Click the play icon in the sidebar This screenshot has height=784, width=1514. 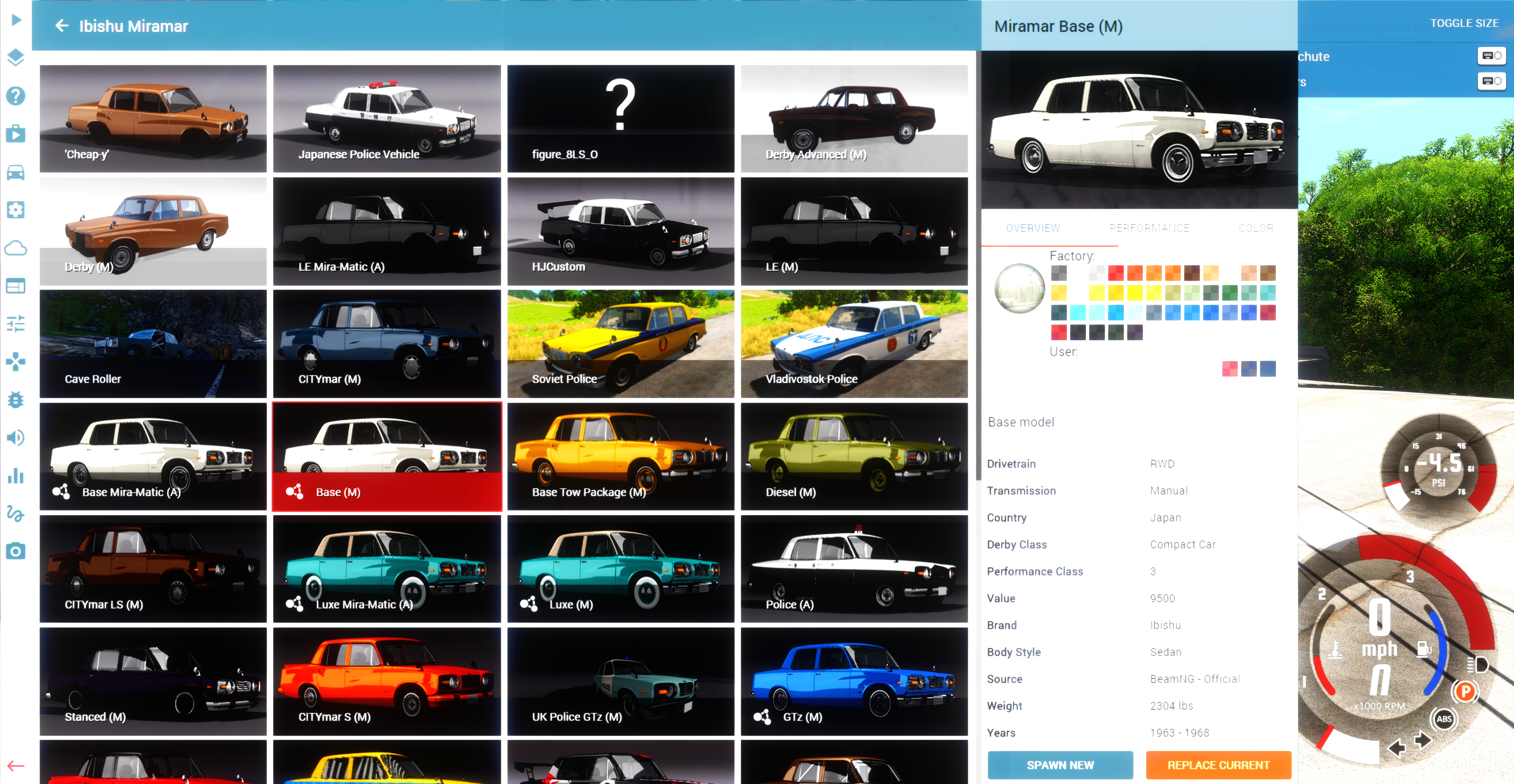click(x=16, y=20)
